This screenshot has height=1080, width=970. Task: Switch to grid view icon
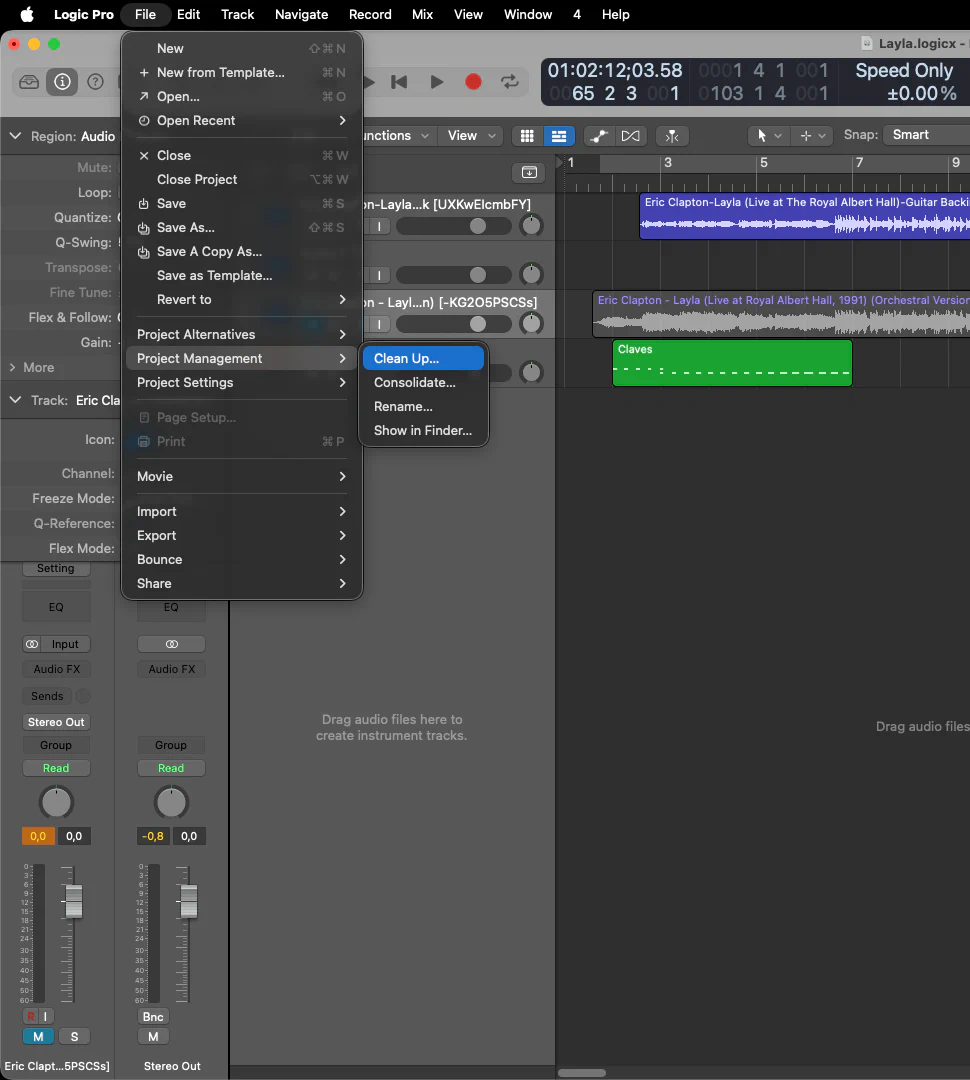527,136
